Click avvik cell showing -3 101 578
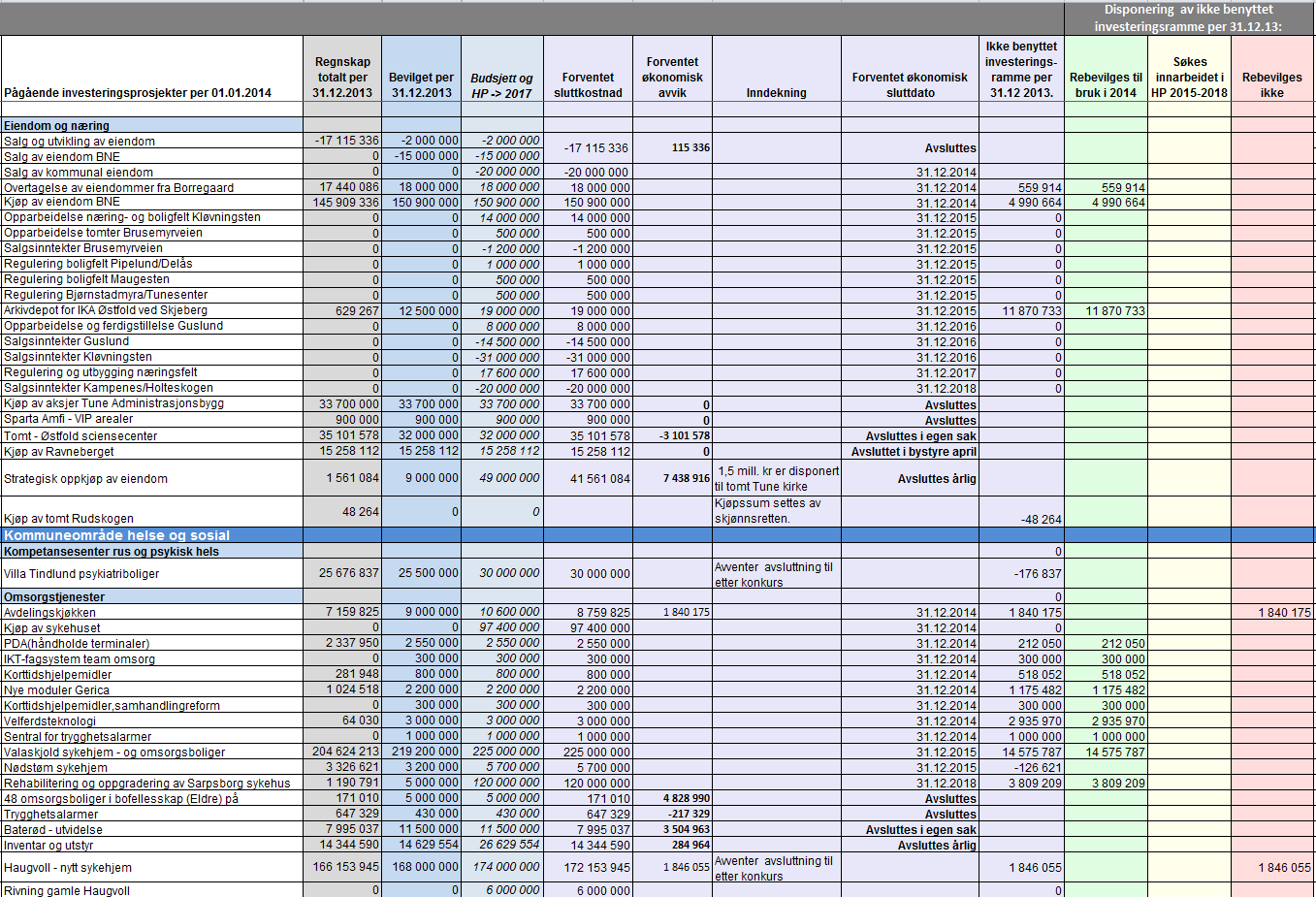 (685, 436)
